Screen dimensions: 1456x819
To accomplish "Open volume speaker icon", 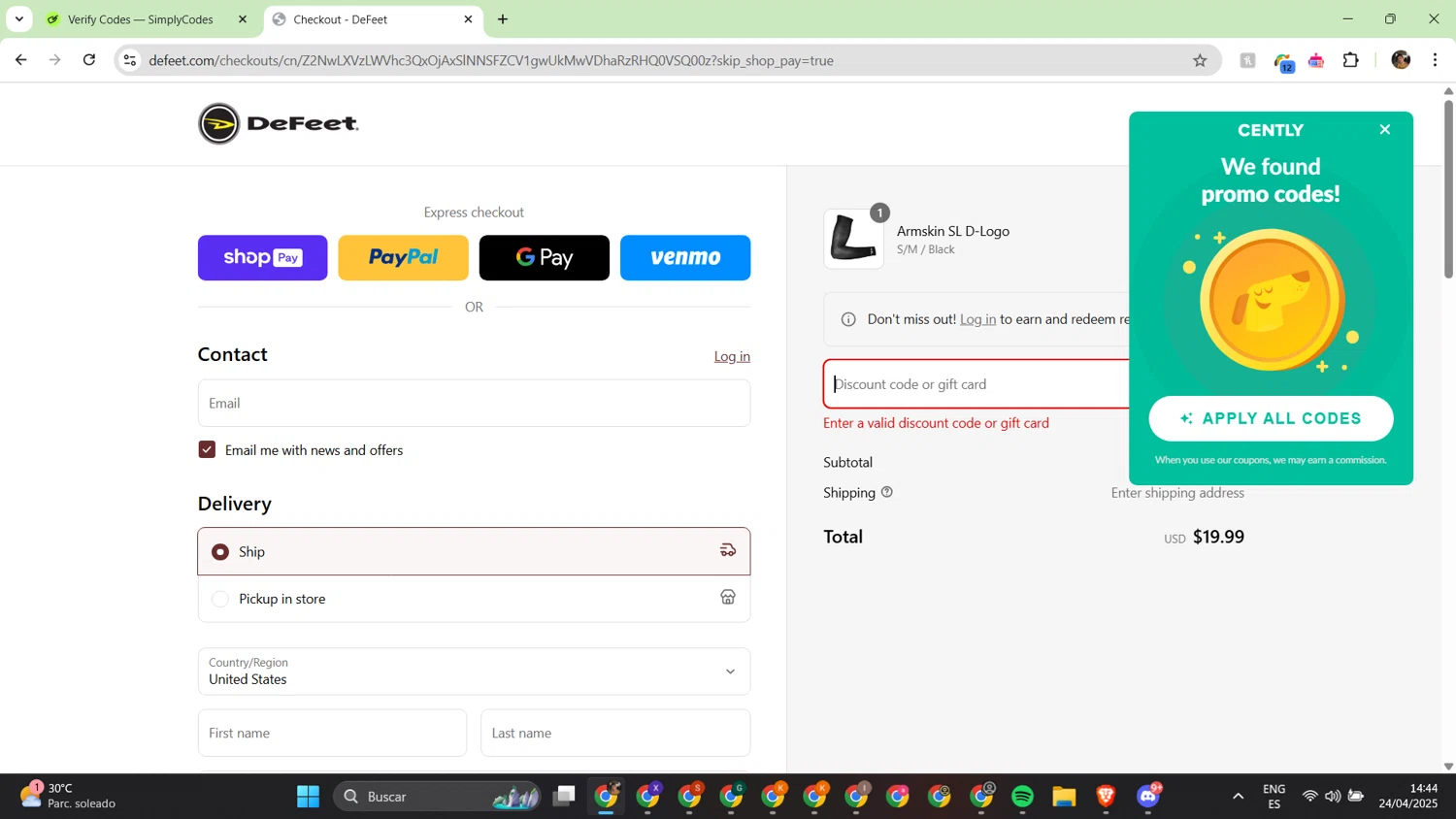I will click(x=1333, y=797).
